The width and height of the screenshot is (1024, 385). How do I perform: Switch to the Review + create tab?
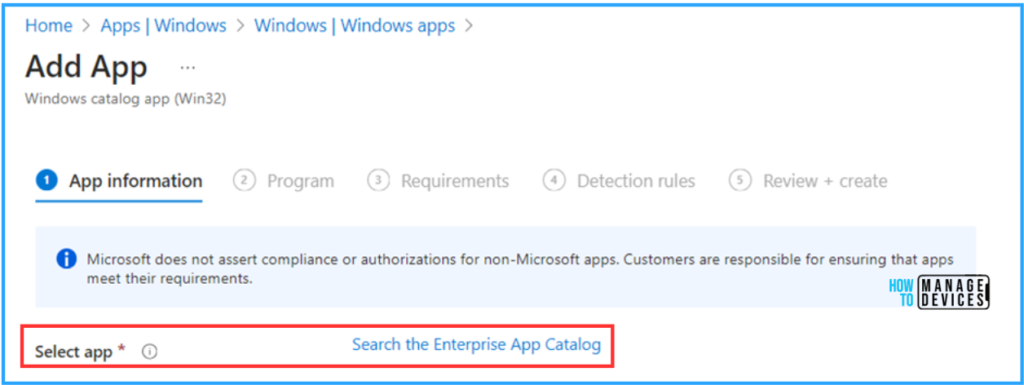coord(808,181)
